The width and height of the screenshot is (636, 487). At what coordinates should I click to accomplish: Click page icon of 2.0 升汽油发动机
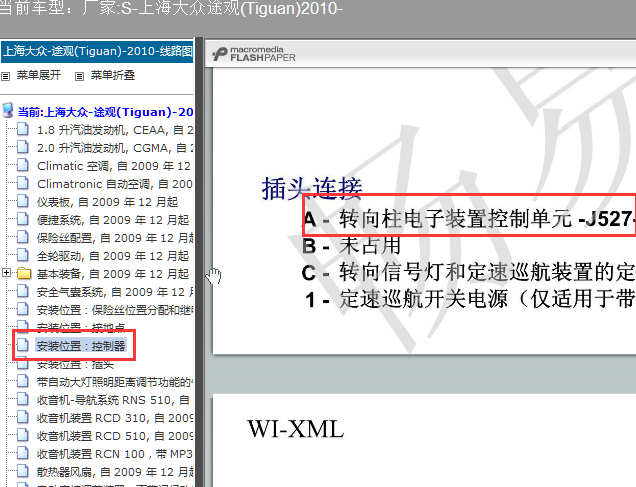[x=23, y=147]
